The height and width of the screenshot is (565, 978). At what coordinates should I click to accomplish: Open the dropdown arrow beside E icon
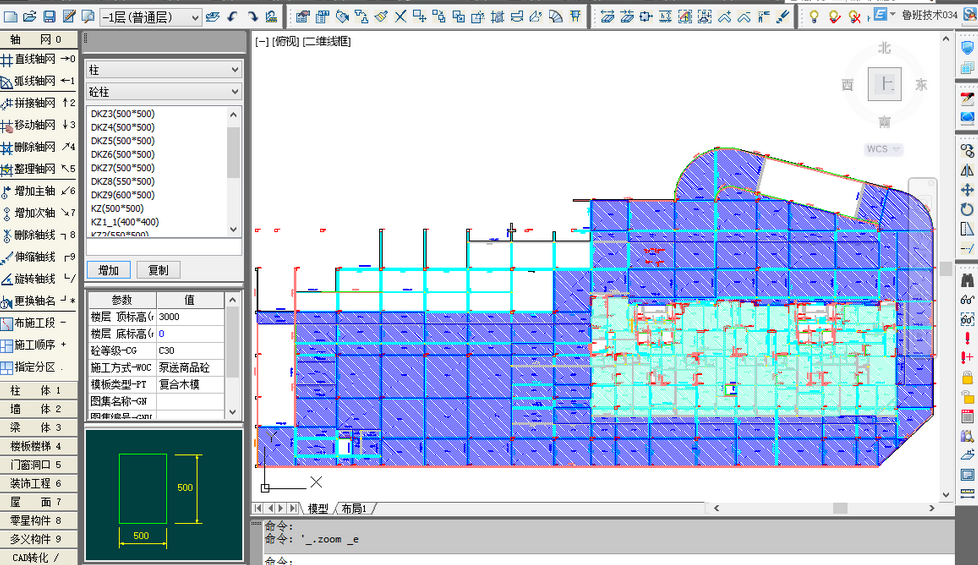(x=893, y=14)
